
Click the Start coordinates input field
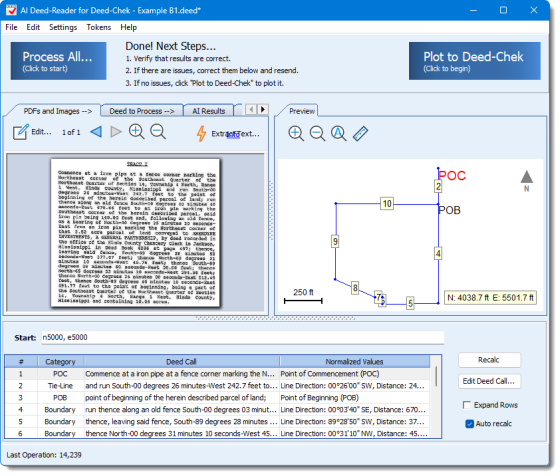pos(243,337)
